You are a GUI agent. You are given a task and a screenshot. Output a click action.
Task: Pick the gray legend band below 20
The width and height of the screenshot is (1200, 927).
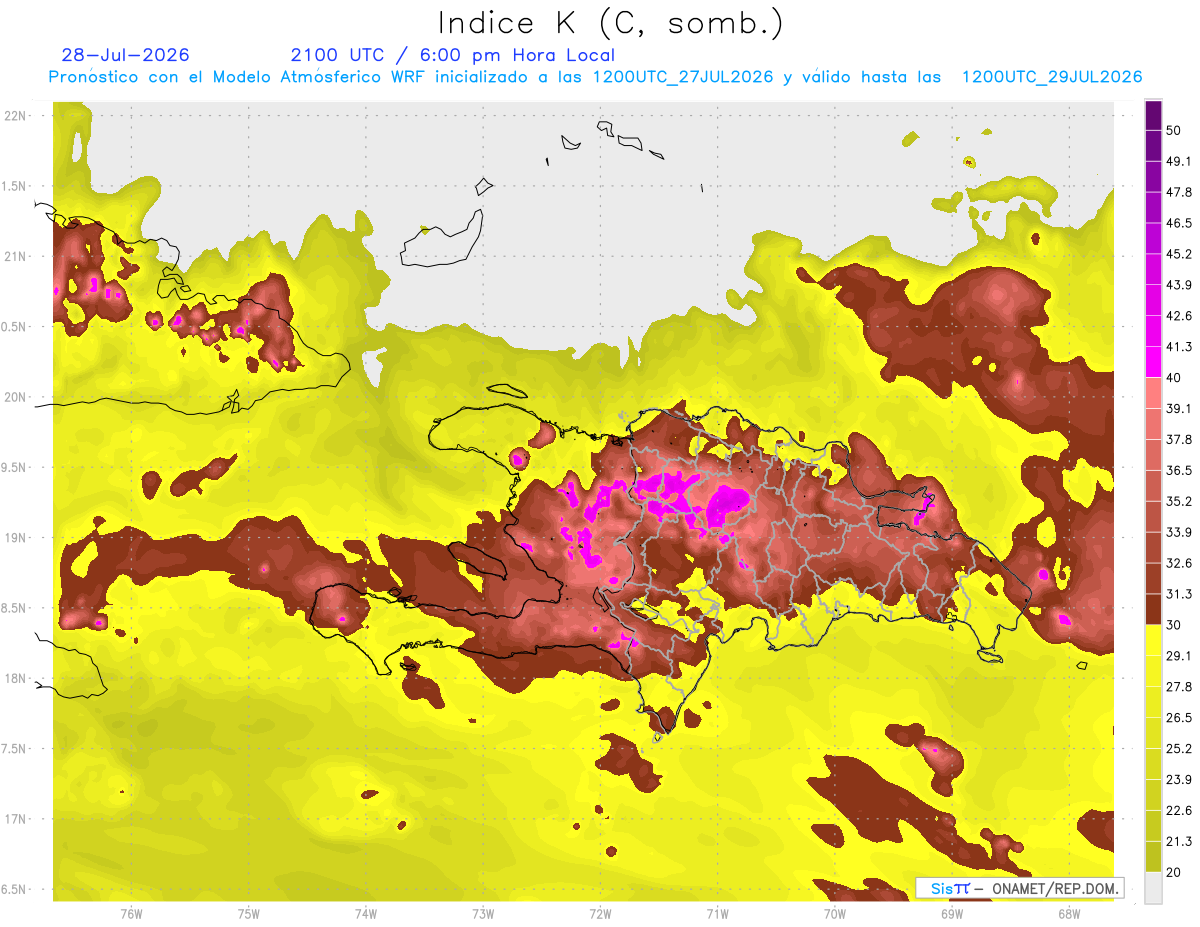(1154, 888)
